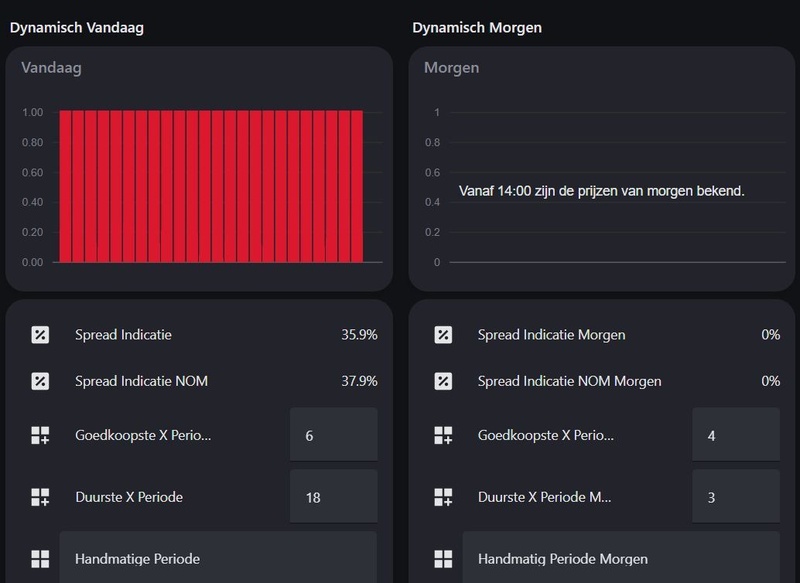This screenshot has width=800, height=583.
Task: Click the Spread Indicatie NOM Morgen icon
Action: (x=443, y=381)
